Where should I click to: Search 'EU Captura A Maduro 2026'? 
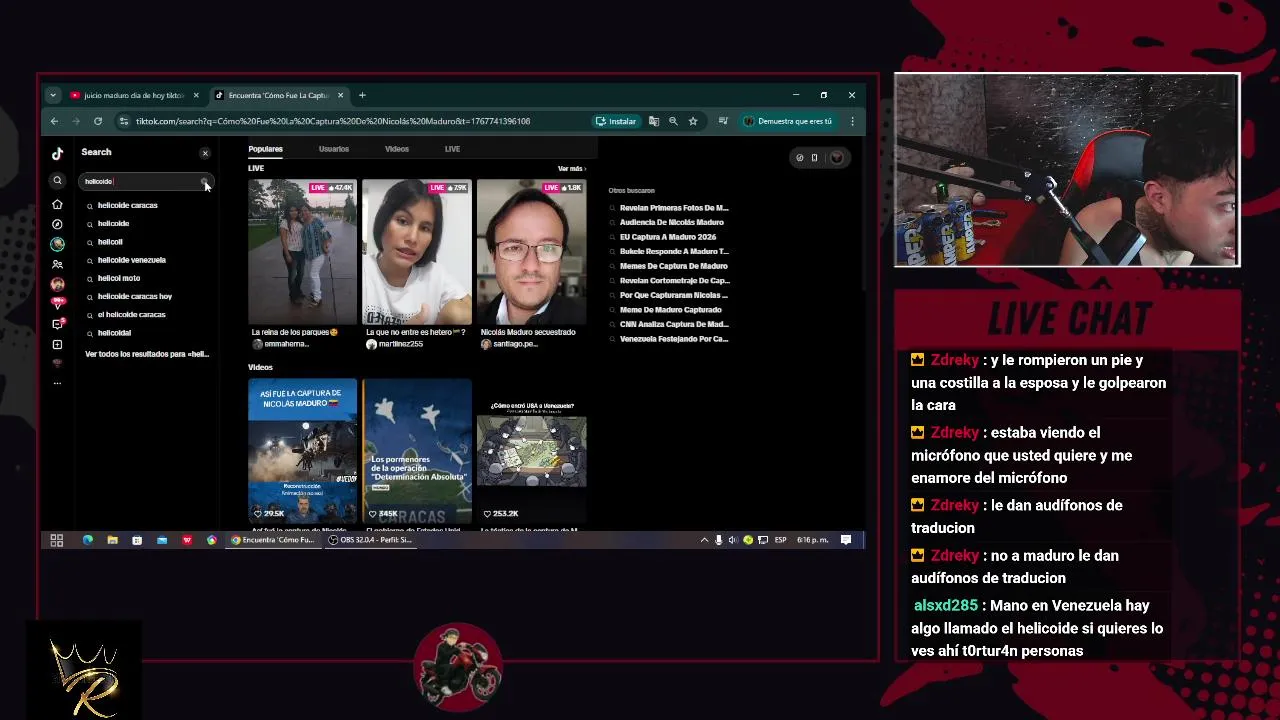click(668, 237)
